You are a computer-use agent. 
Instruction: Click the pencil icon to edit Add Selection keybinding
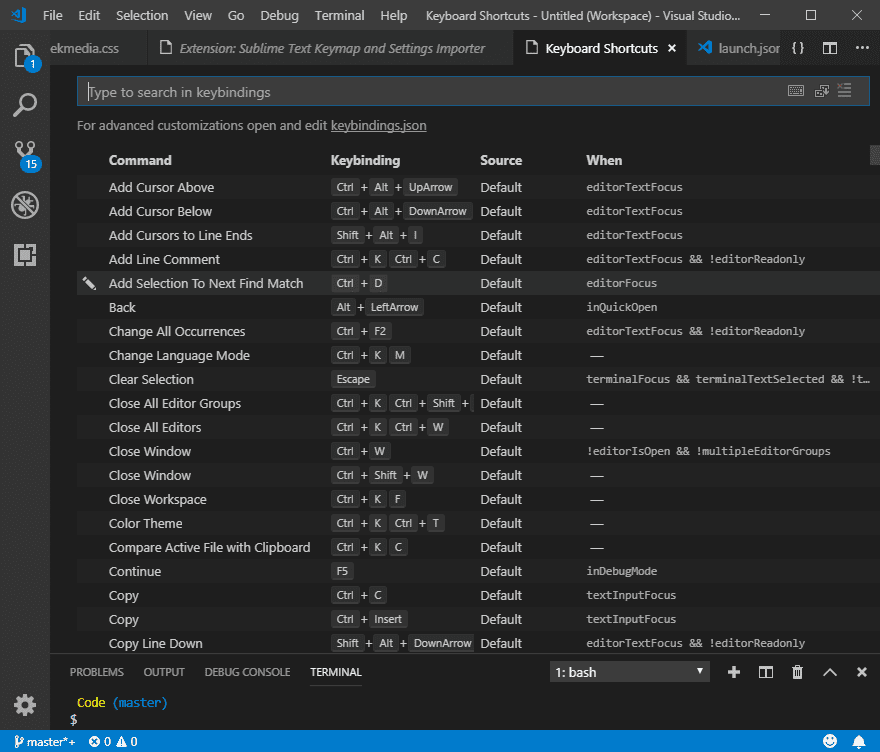click(91, 283)
